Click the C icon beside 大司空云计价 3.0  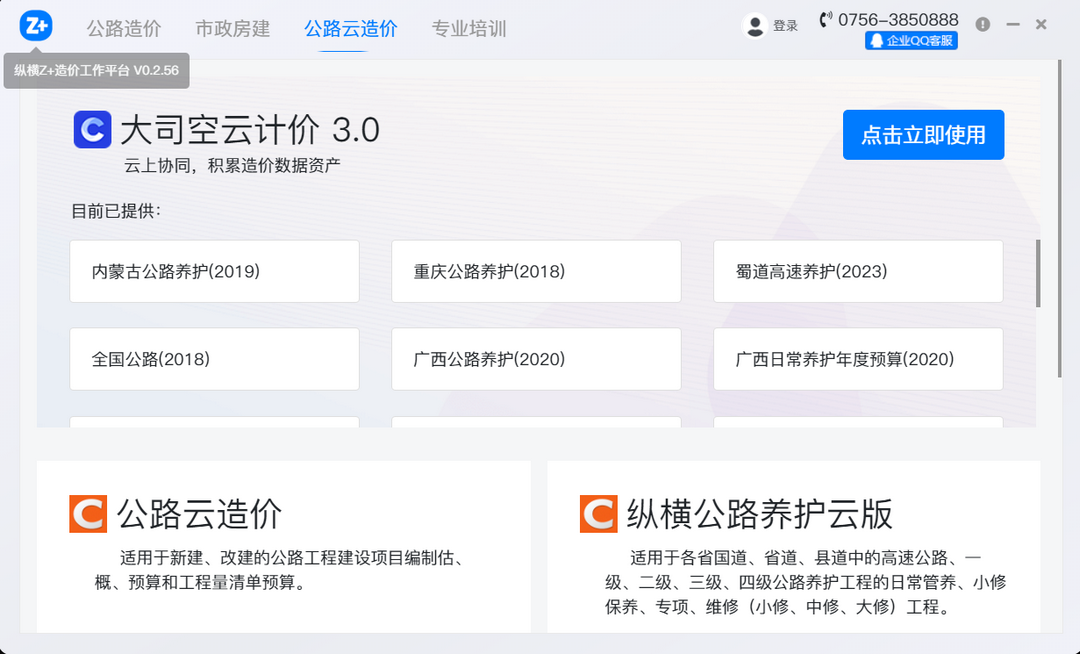91,130
